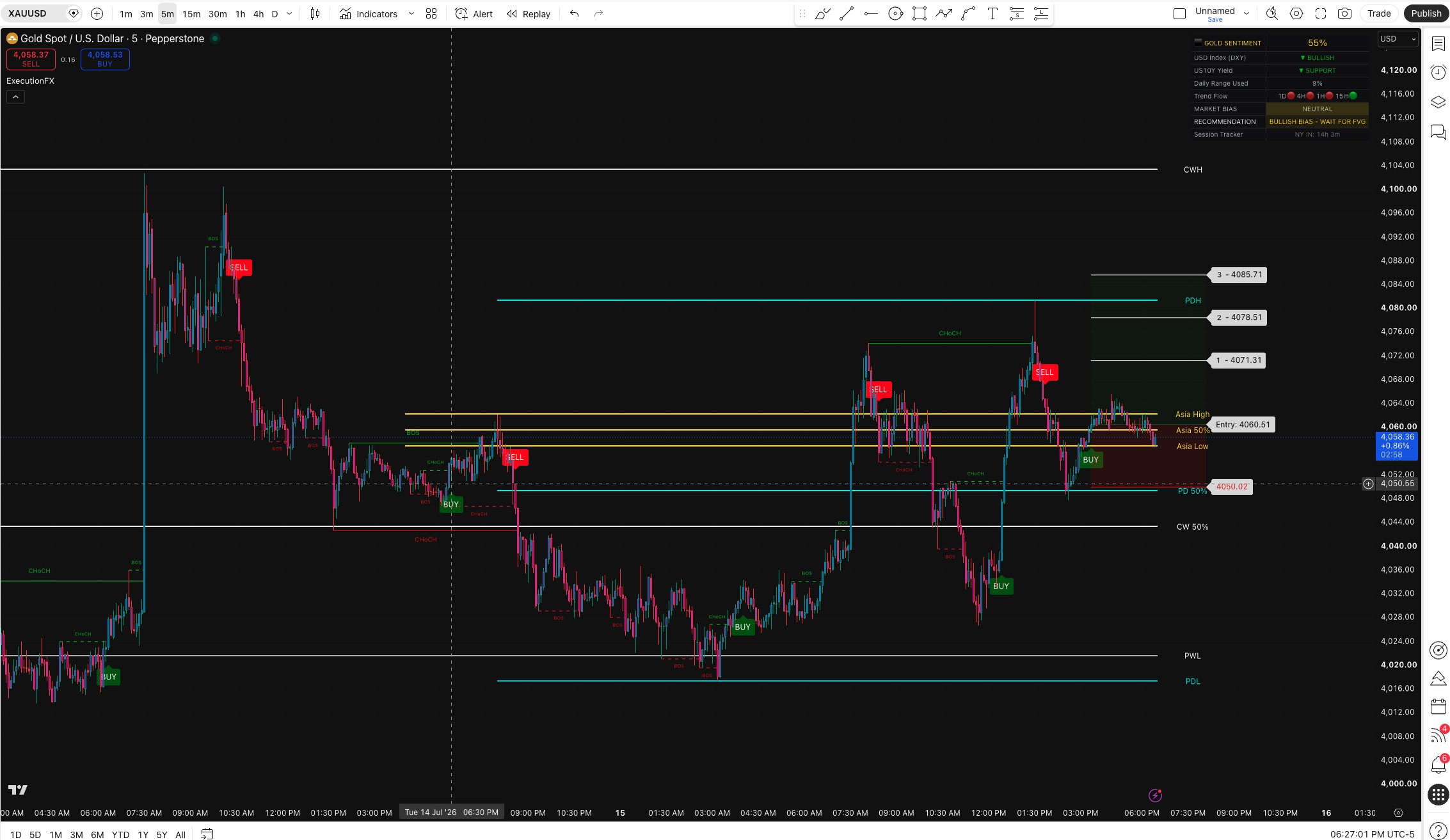Select the trend line drawing tool
This screenshot has height=840, width=1450.
coord(847,13)
